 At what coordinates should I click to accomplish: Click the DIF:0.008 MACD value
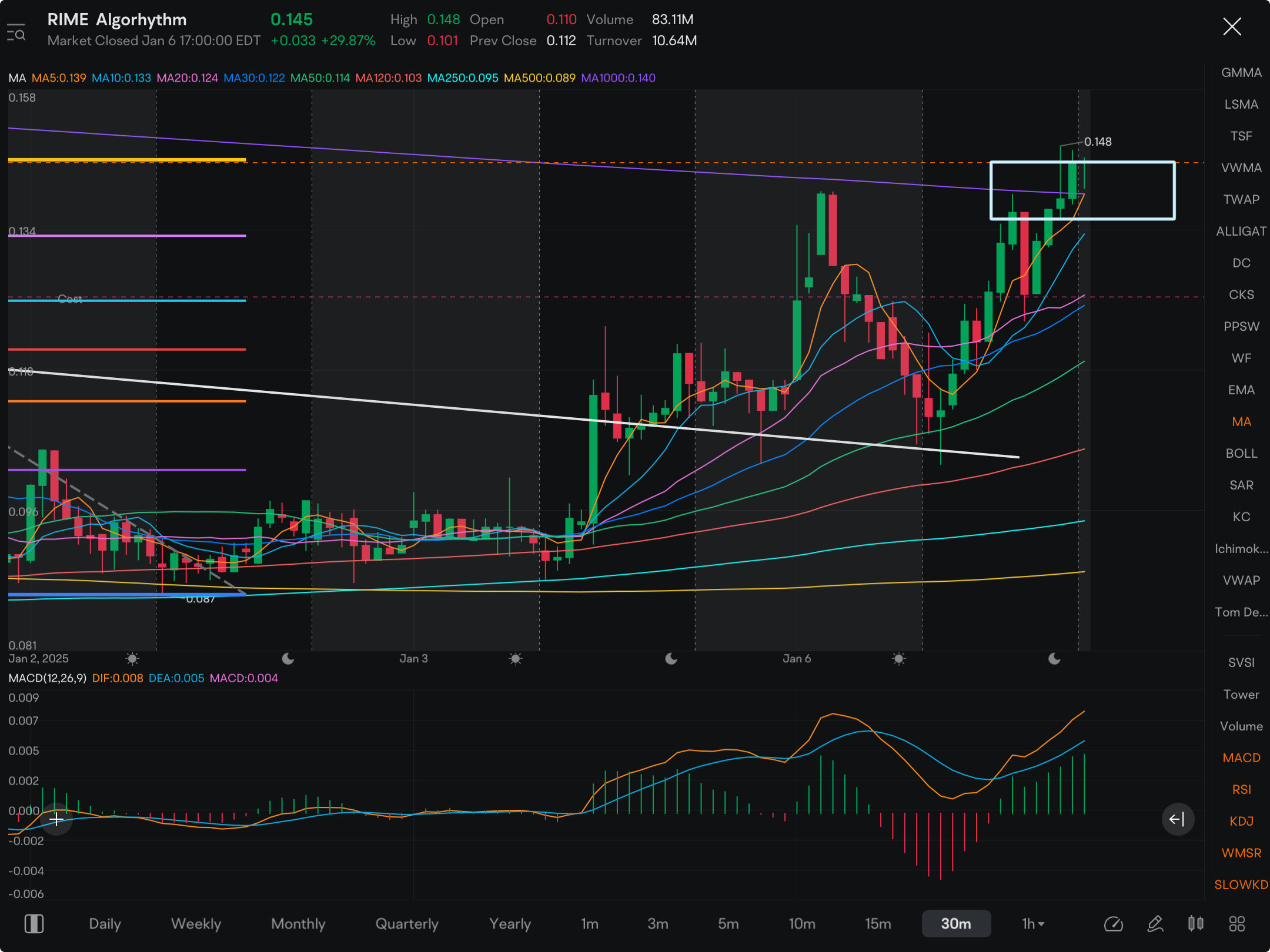click(x=118, y=678)
